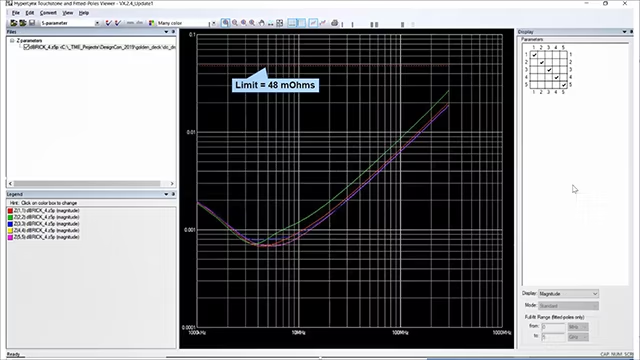Click the red graph icon before printer
The image size is (640, 360).
click(322, 23)
